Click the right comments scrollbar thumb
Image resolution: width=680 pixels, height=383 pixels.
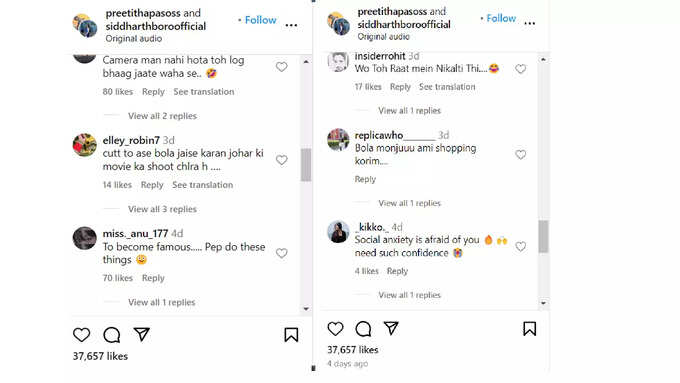tap(543, 236)
